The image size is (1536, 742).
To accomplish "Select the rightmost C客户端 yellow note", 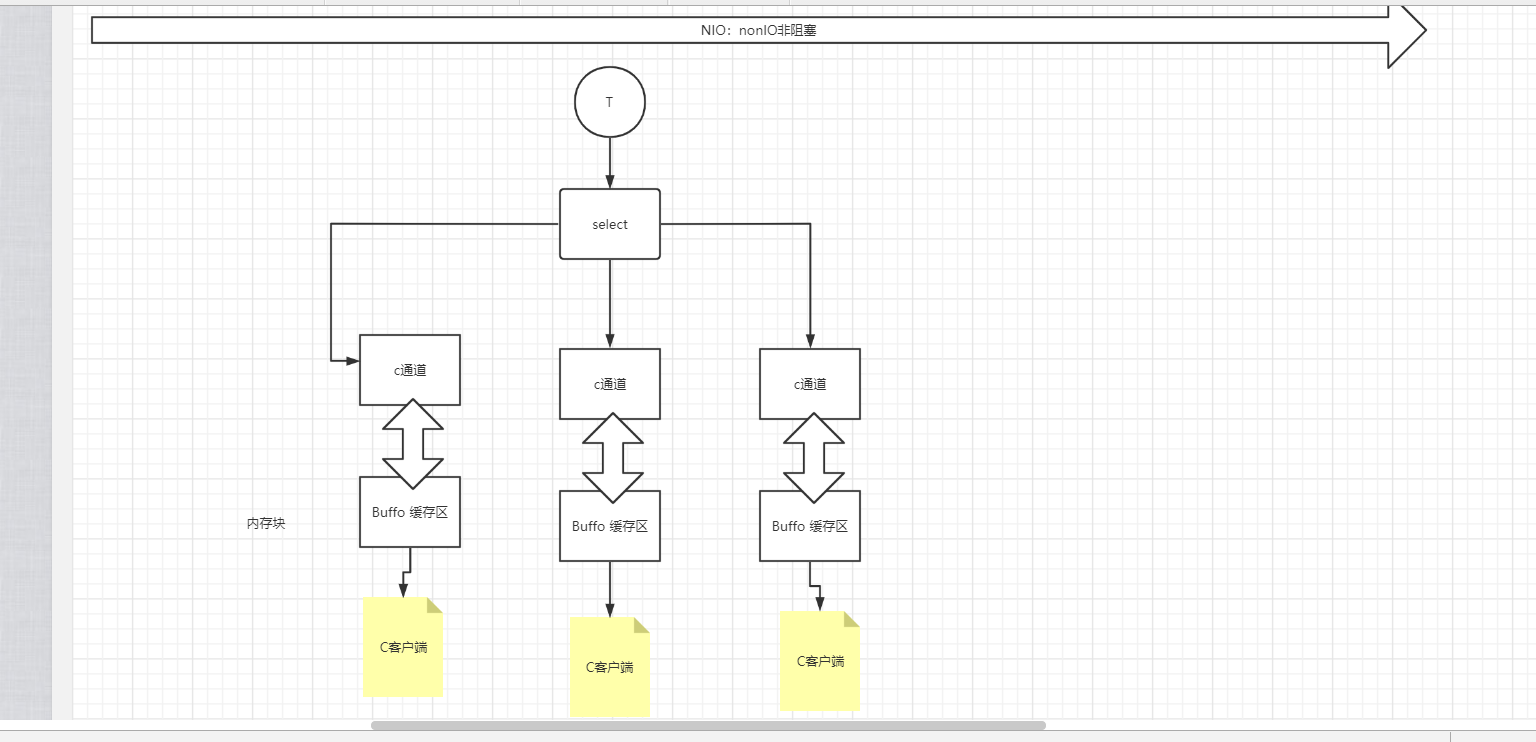I will pyautogui.click(x=820, y=661).
